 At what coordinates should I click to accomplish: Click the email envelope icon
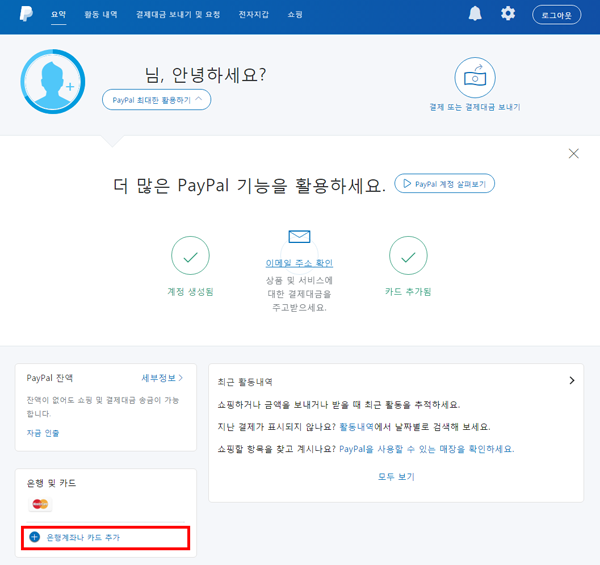click(299, 236)
